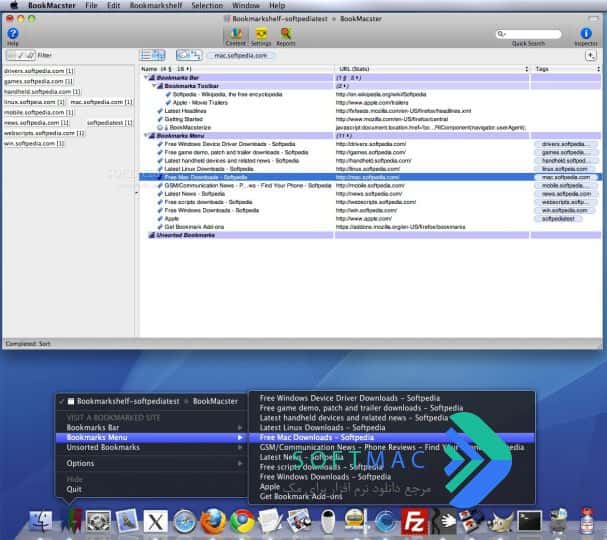Switch to outline list view mode

pos(146,55)
